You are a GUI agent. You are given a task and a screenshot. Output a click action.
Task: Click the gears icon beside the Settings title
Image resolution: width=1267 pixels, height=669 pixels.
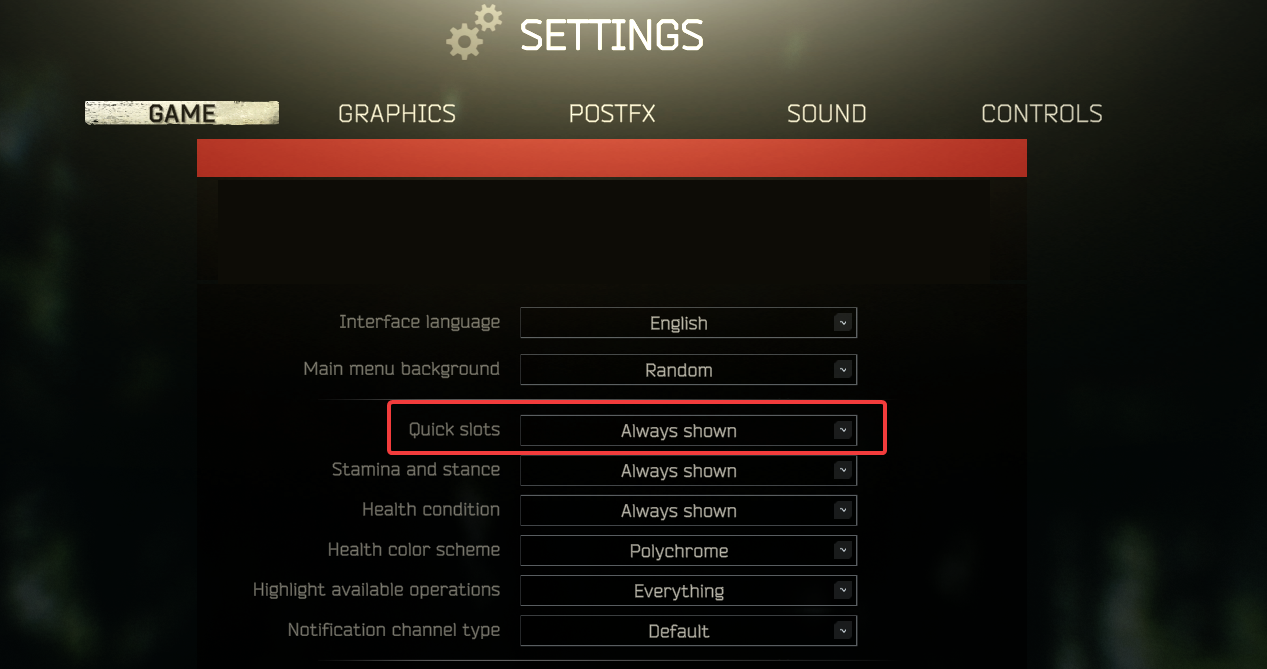point(474,31)
